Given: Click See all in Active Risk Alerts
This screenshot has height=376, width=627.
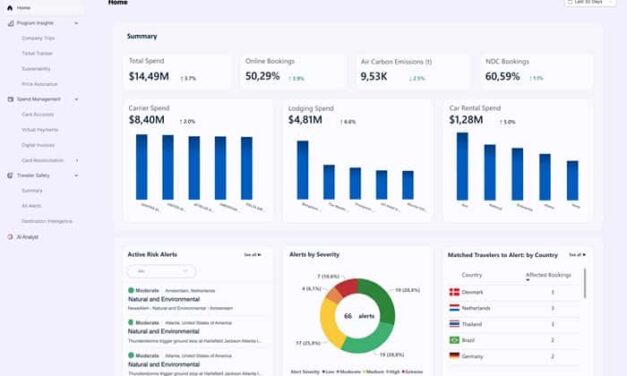Looking at the screenshot, I should (252, 255).
